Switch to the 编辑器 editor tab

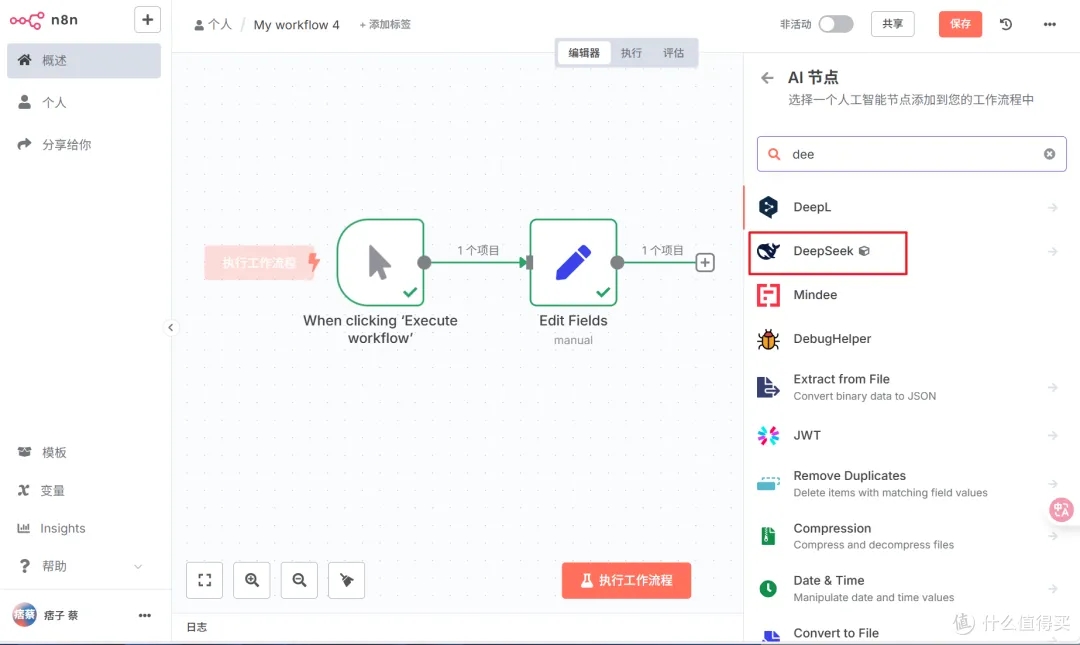584,53
